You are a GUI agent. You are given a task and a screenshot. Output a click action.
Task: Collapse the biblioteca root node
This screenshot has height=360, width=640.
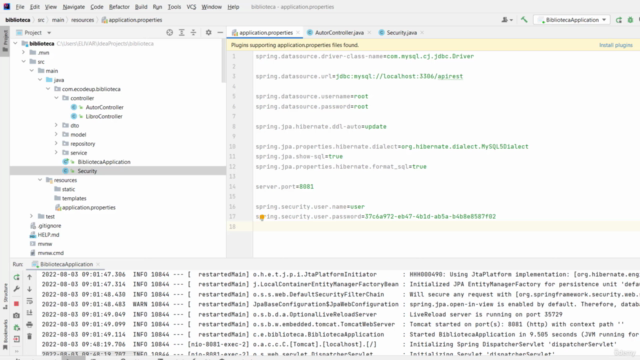click(x=16, y=43)
